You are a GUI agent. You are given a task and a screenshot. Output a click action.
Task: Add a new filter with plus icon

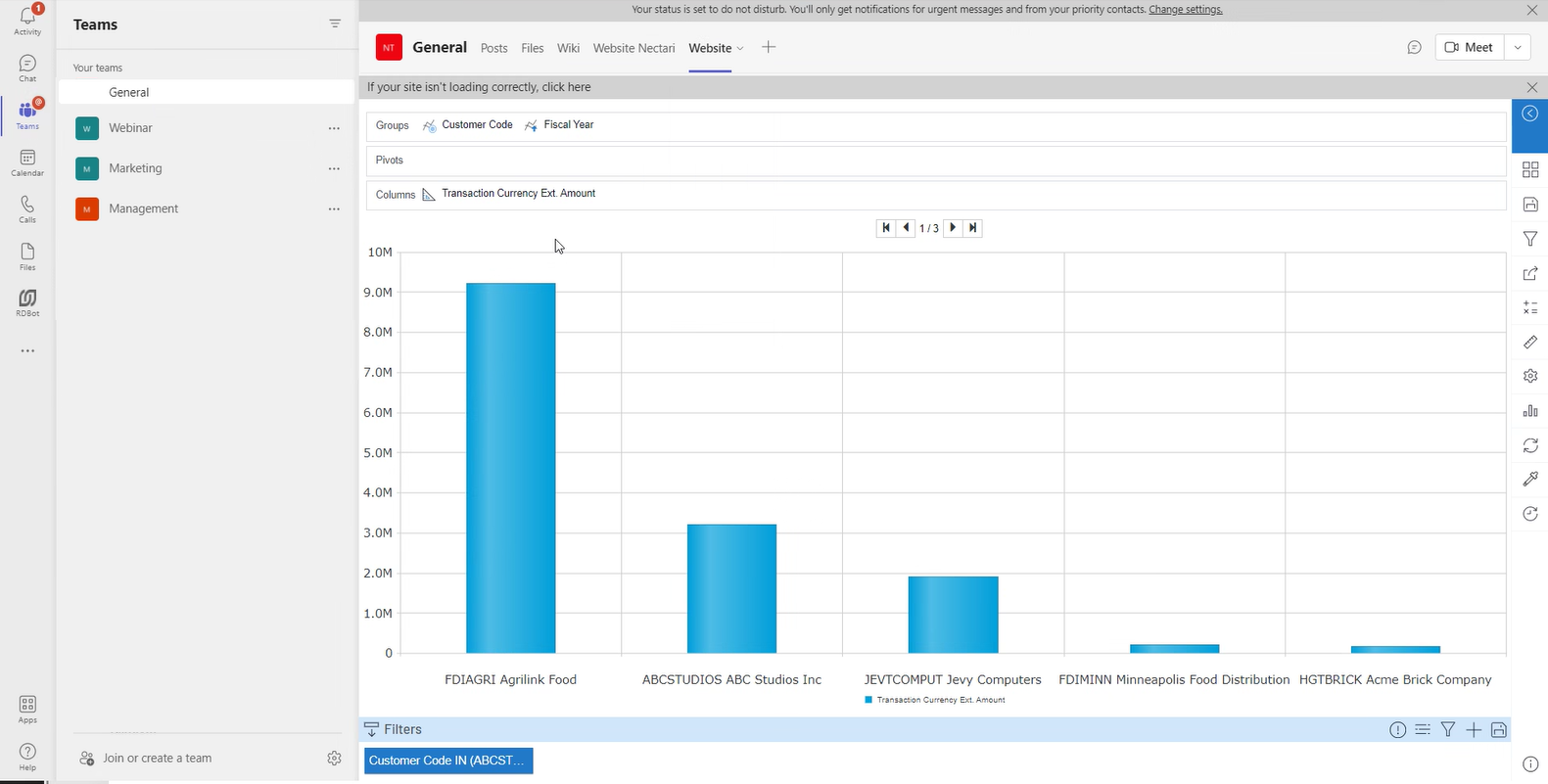[1474, 729]
